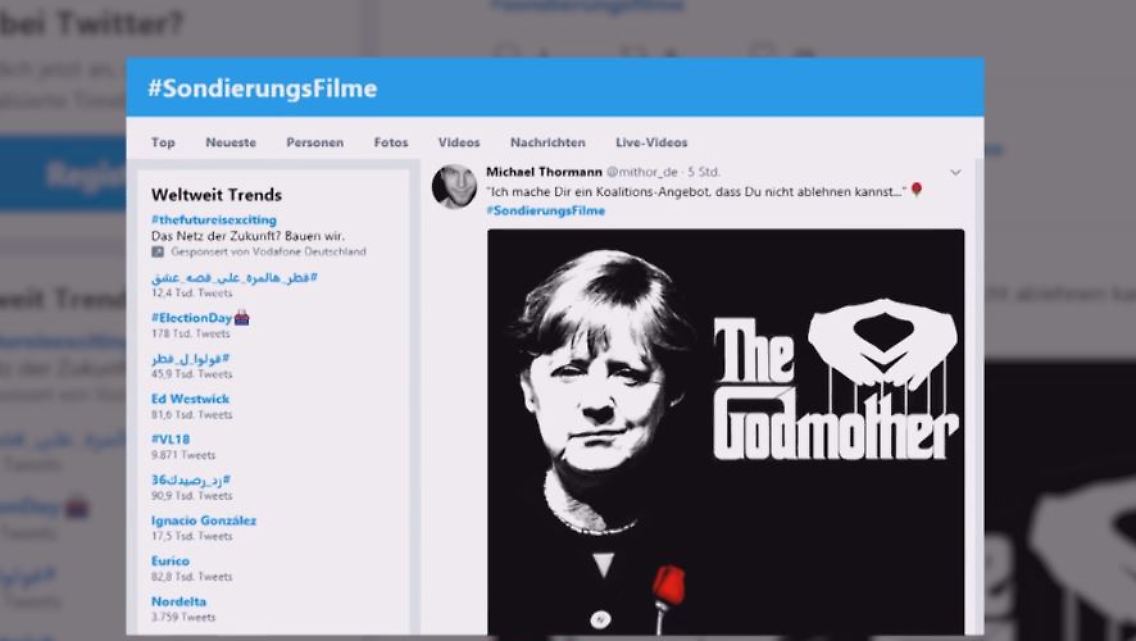Open The Godmother tweet image
The width and height of the screenshot is (1136, 641).
tap(725, 432)
